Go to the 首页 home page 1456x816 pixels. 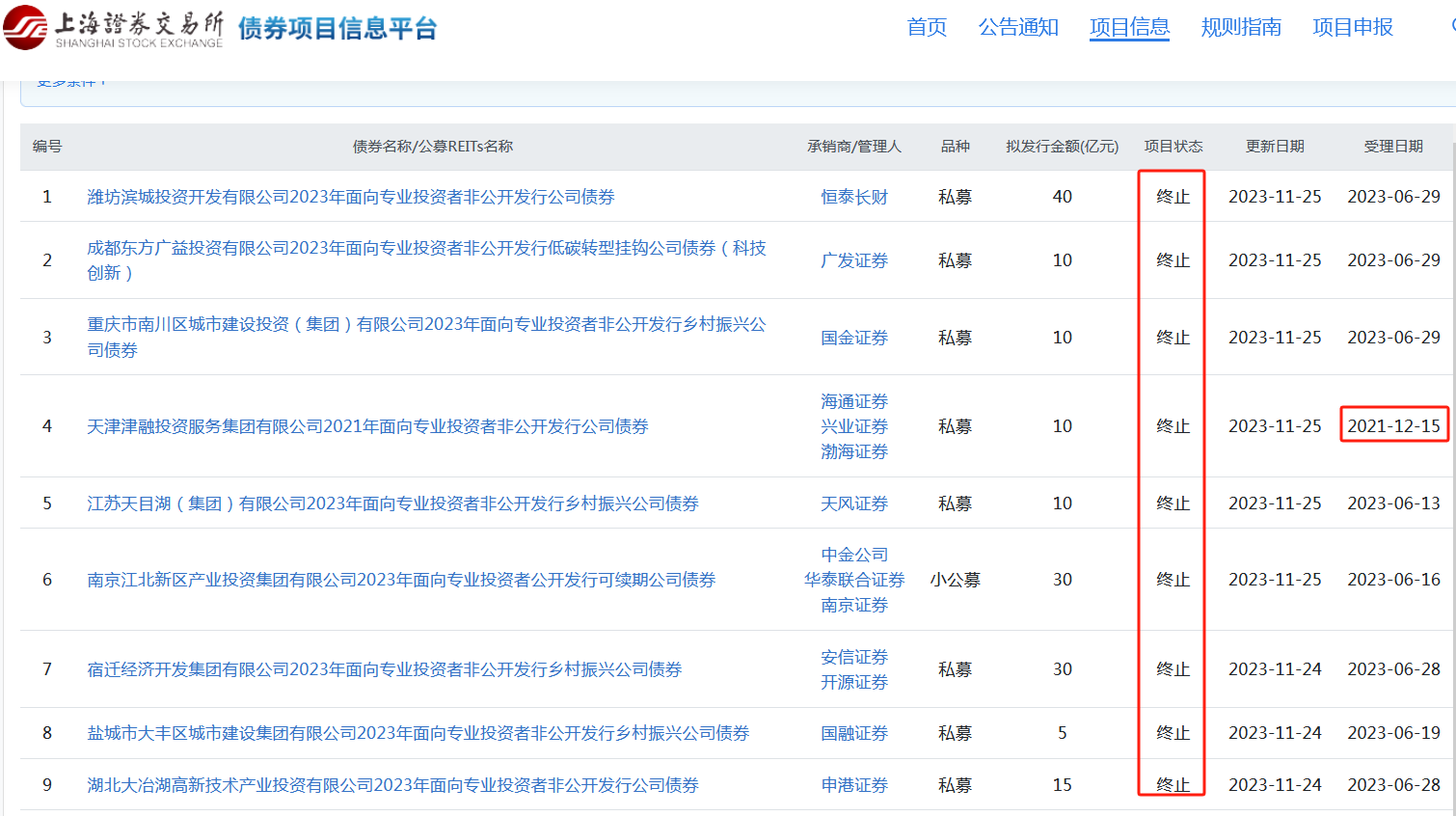(x=927, y=27)
